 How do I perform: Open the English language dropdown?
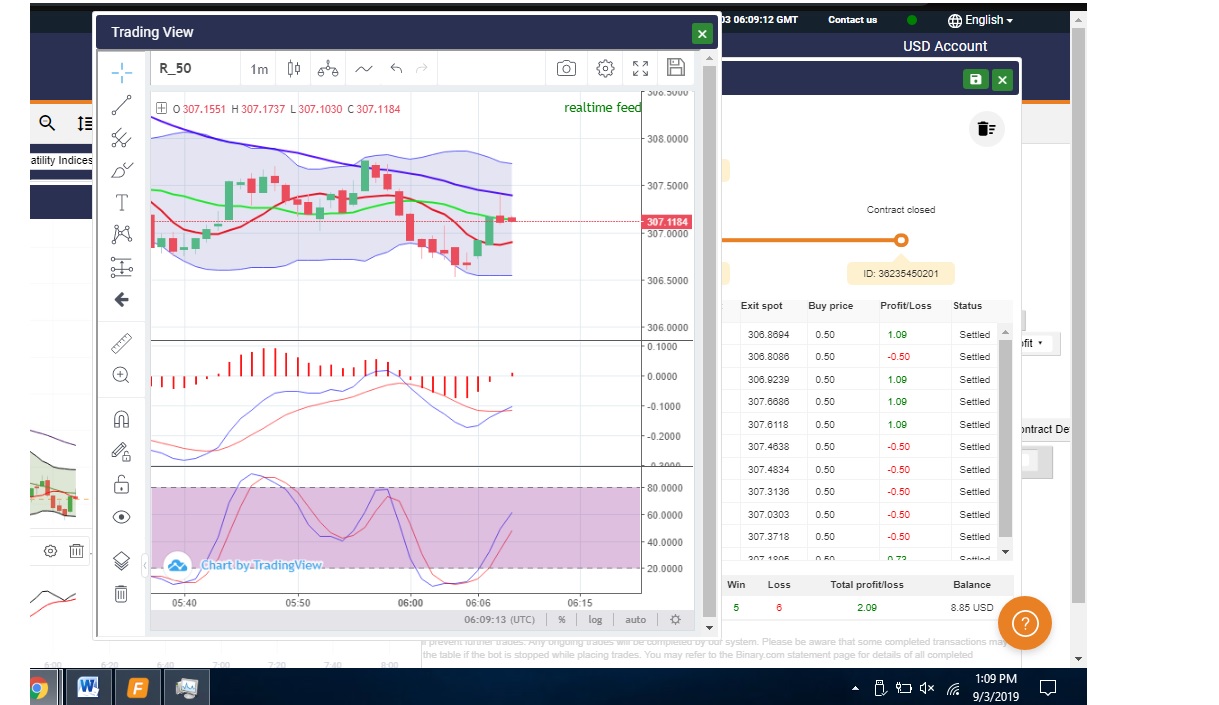[981, 20]
